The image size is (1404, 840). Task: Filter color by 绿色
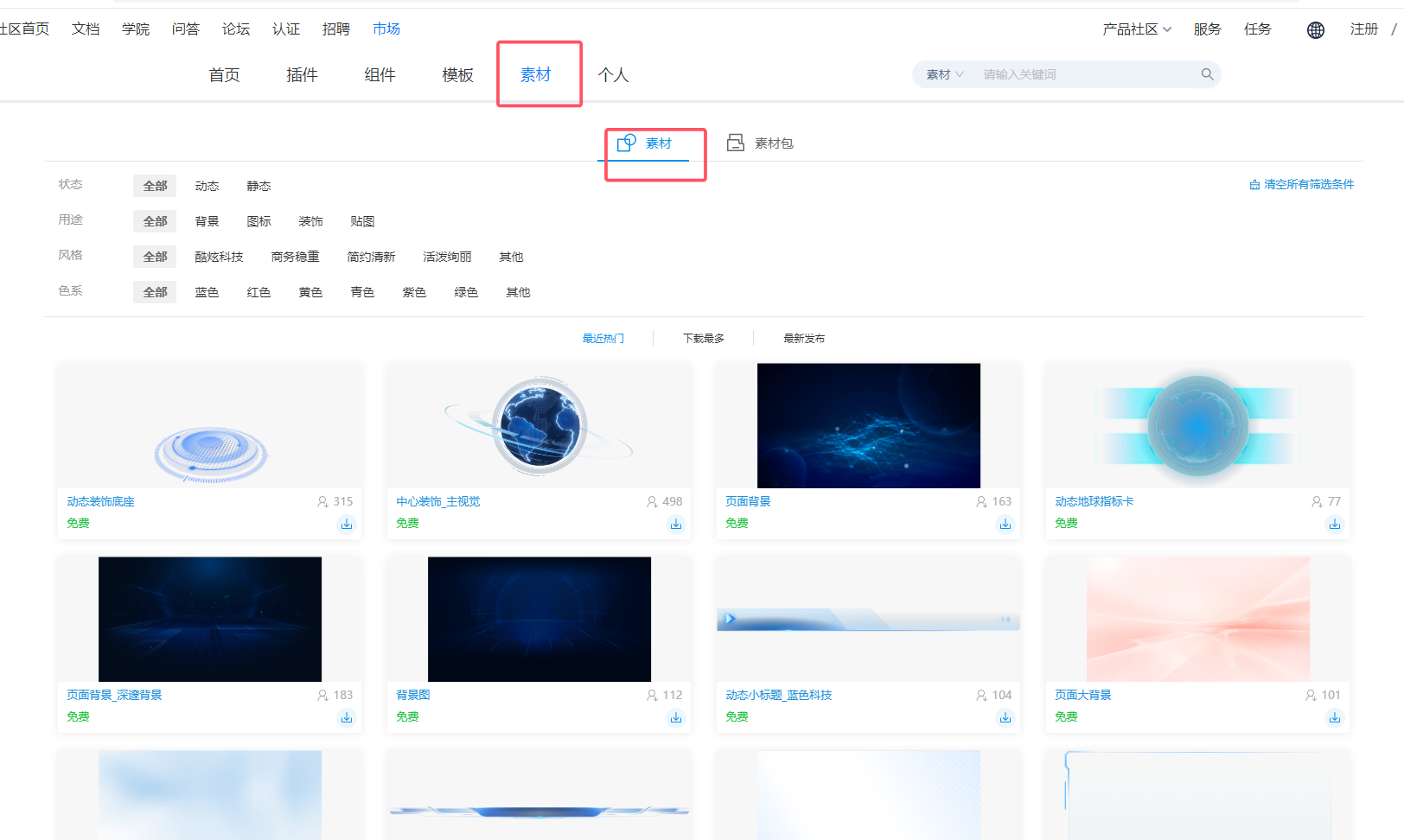point(466,292)
